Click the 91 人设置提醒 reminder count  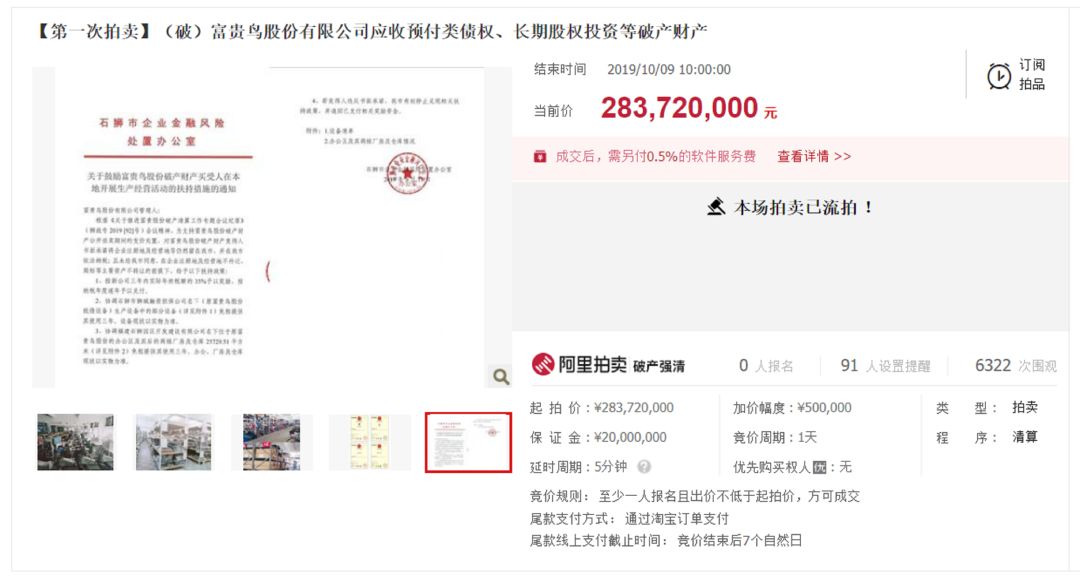coord(885,366)
